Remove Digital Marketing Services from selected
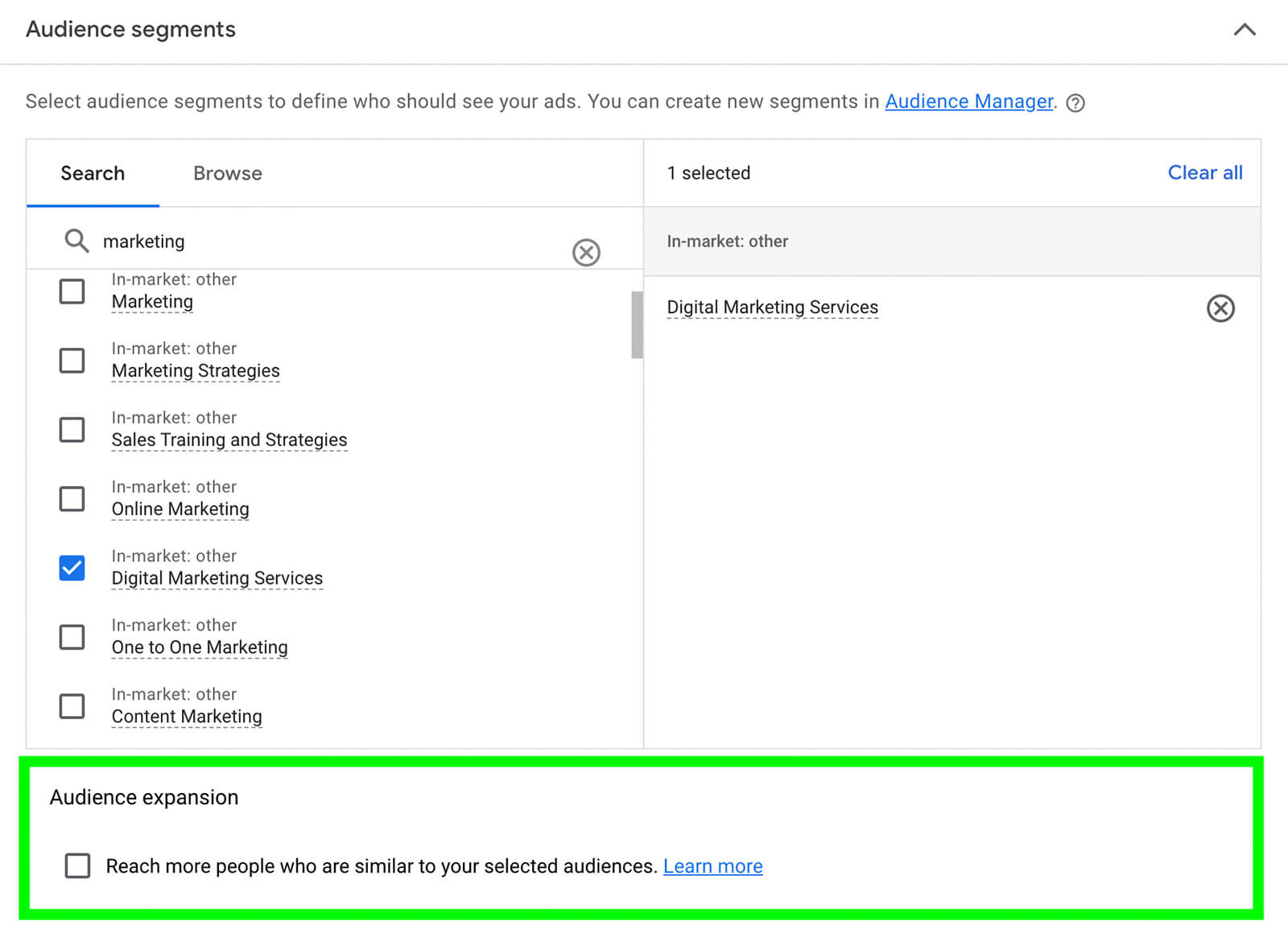1288x942 pixels. tap(1220, 308)
